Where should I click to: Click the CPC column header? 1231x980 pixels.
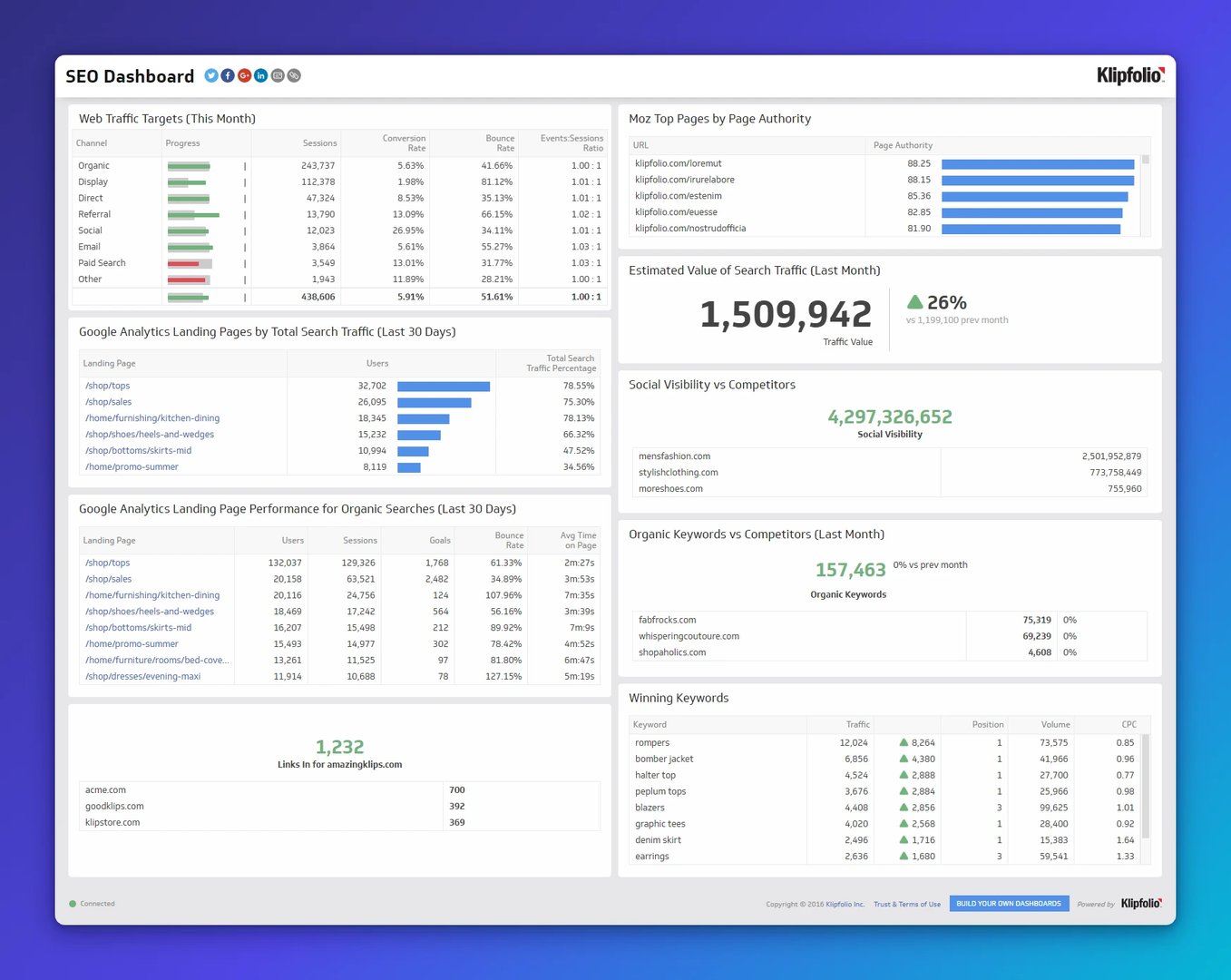point(1128,725)
